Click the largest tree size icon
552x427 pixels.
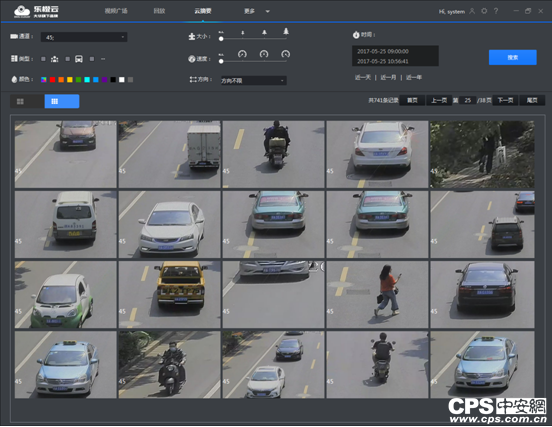point(286,31)
